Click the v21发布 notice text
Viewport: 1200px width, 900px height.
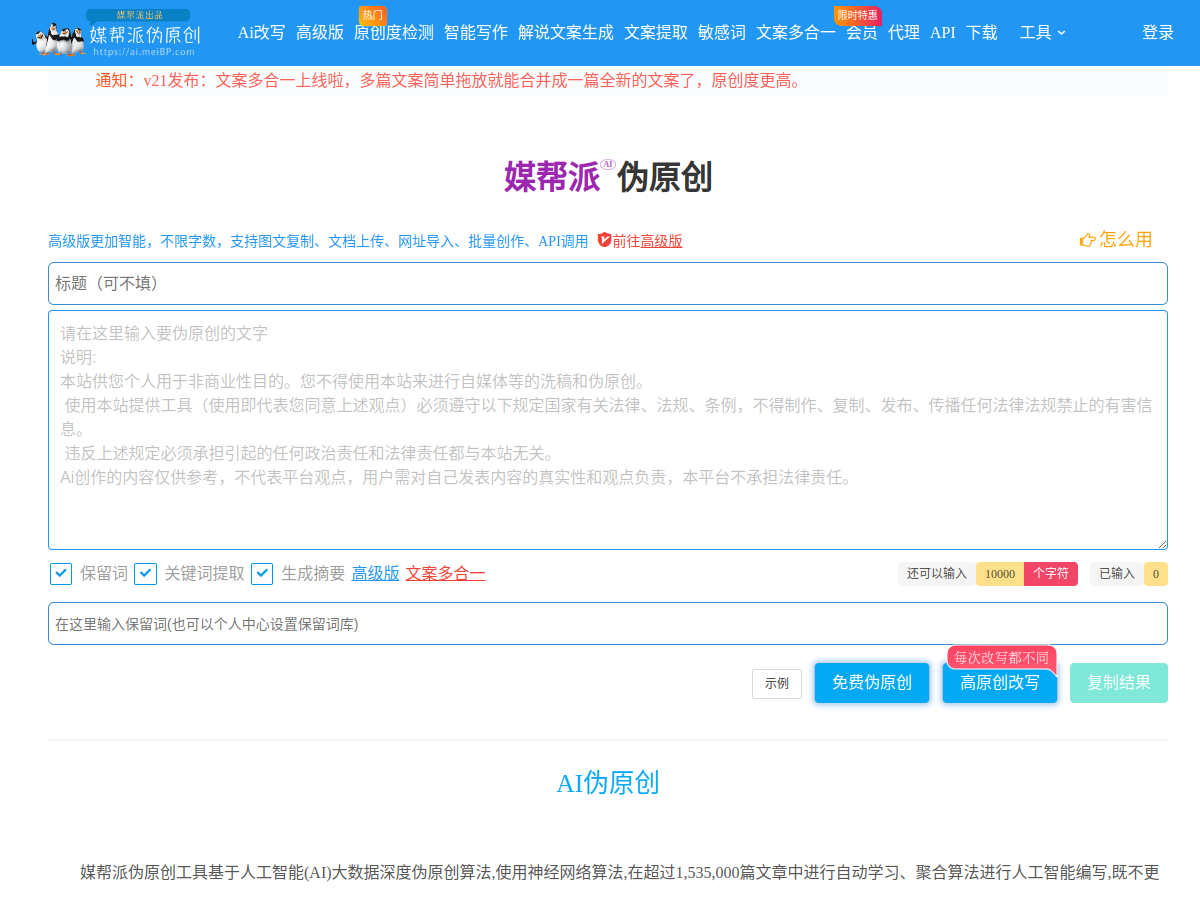[449, 81]
